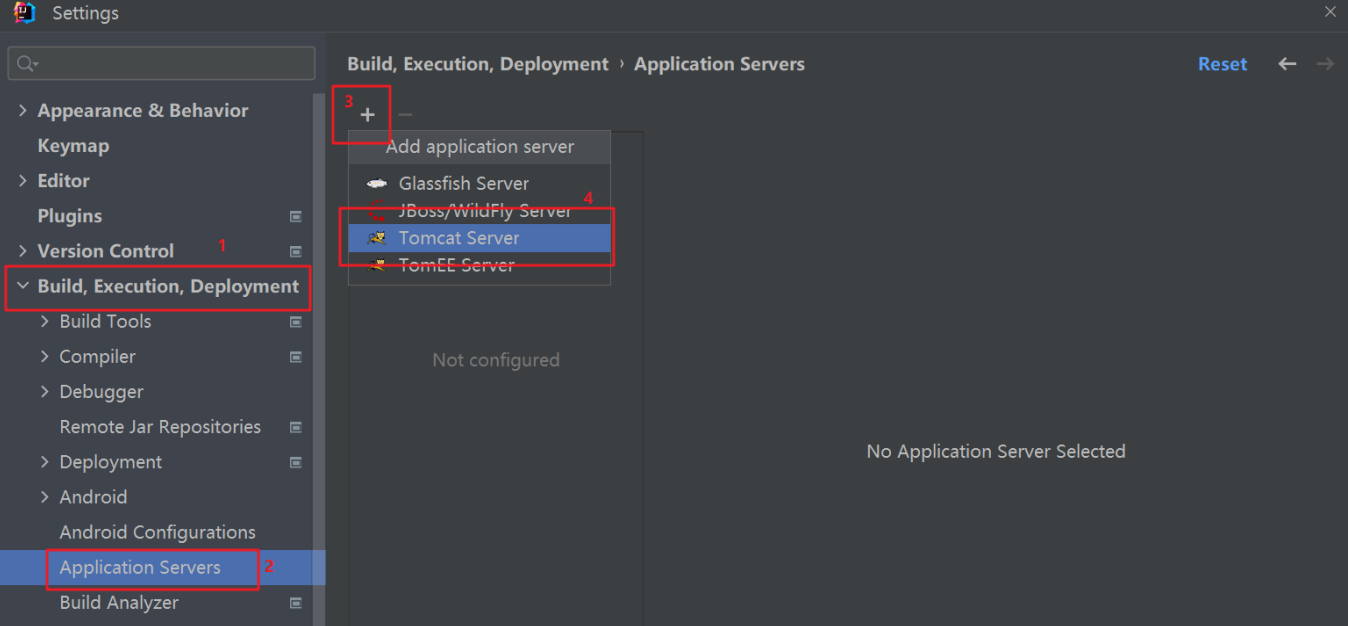Expand the Version Control section
The width and height of the screenshot is (1348, 626).
click(23, 251)
